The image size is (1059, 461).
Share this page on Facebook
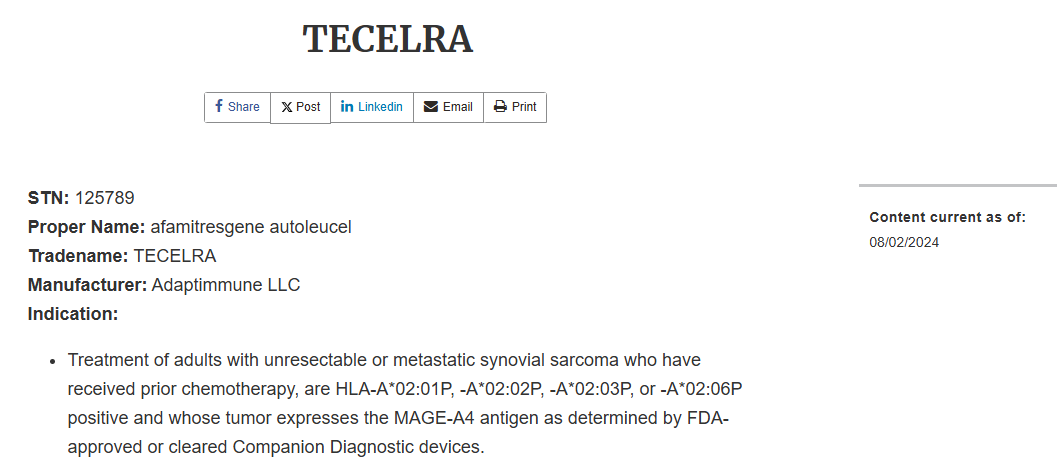point(238,107)
